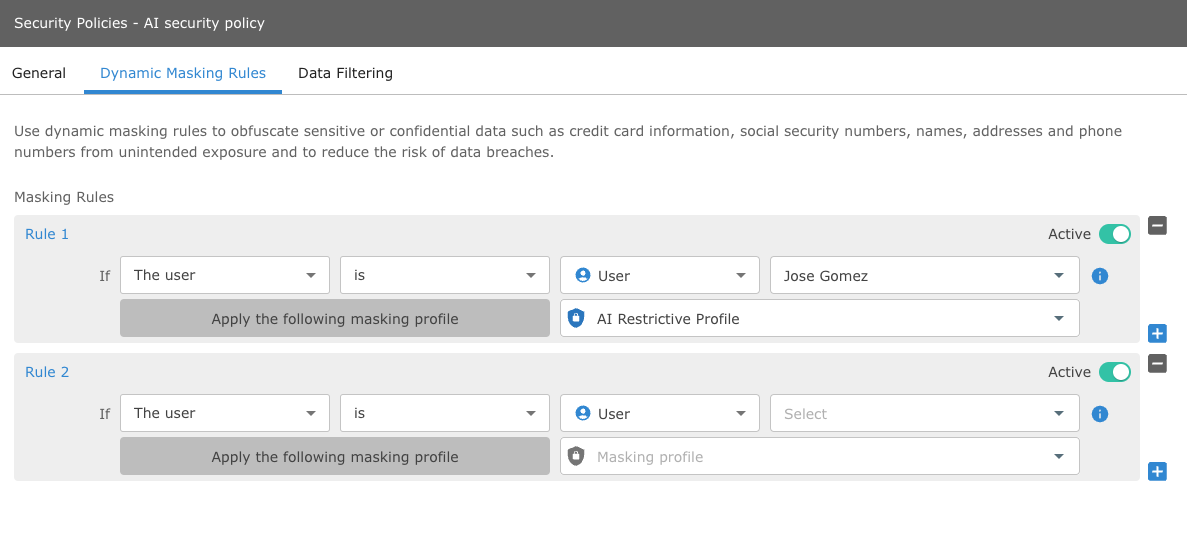
Task: Disable the Active toggle for Rule 1
Action: (1114, 234)
